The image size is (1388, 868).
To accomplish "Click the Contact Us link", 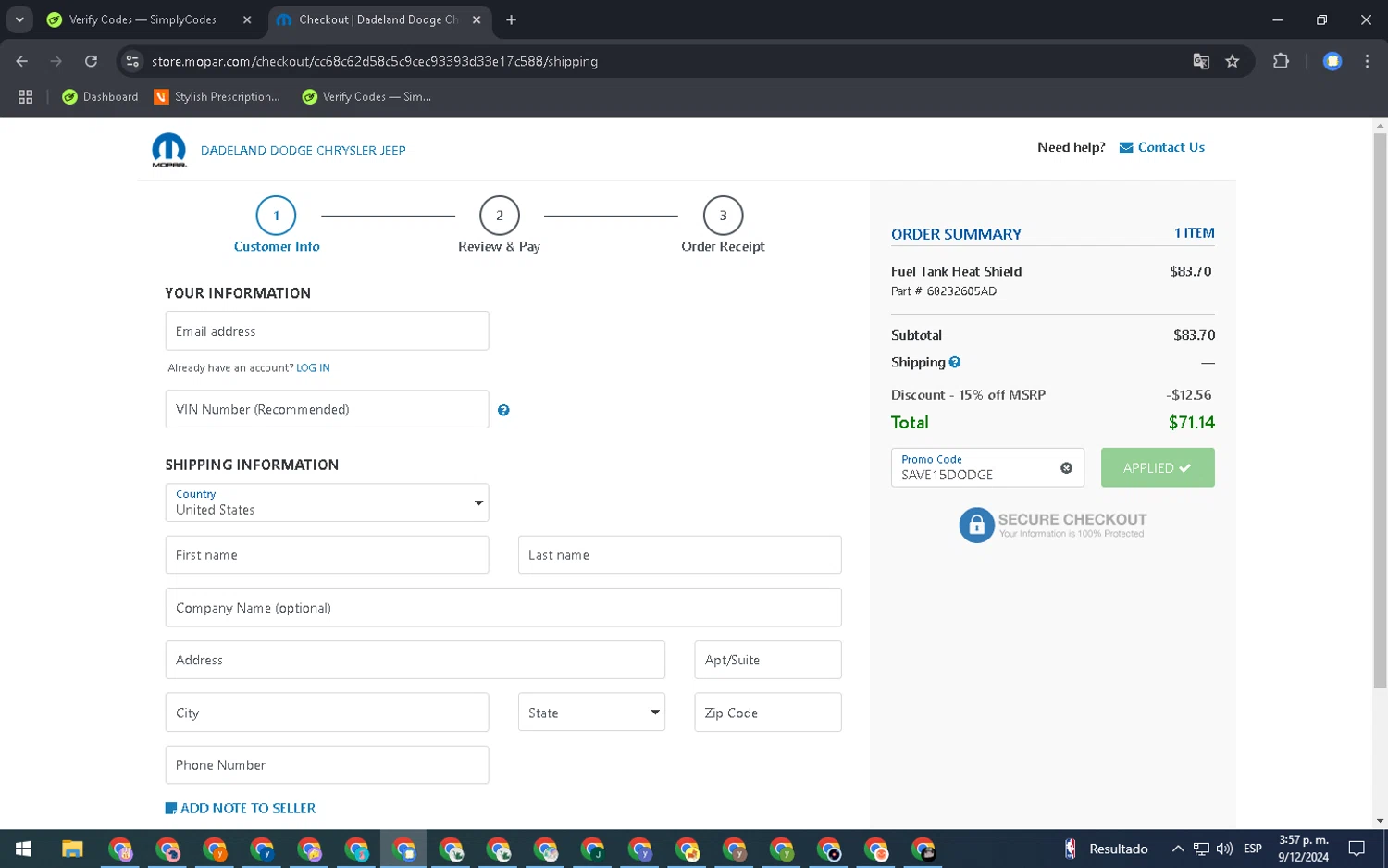I will pos(1171,147).
